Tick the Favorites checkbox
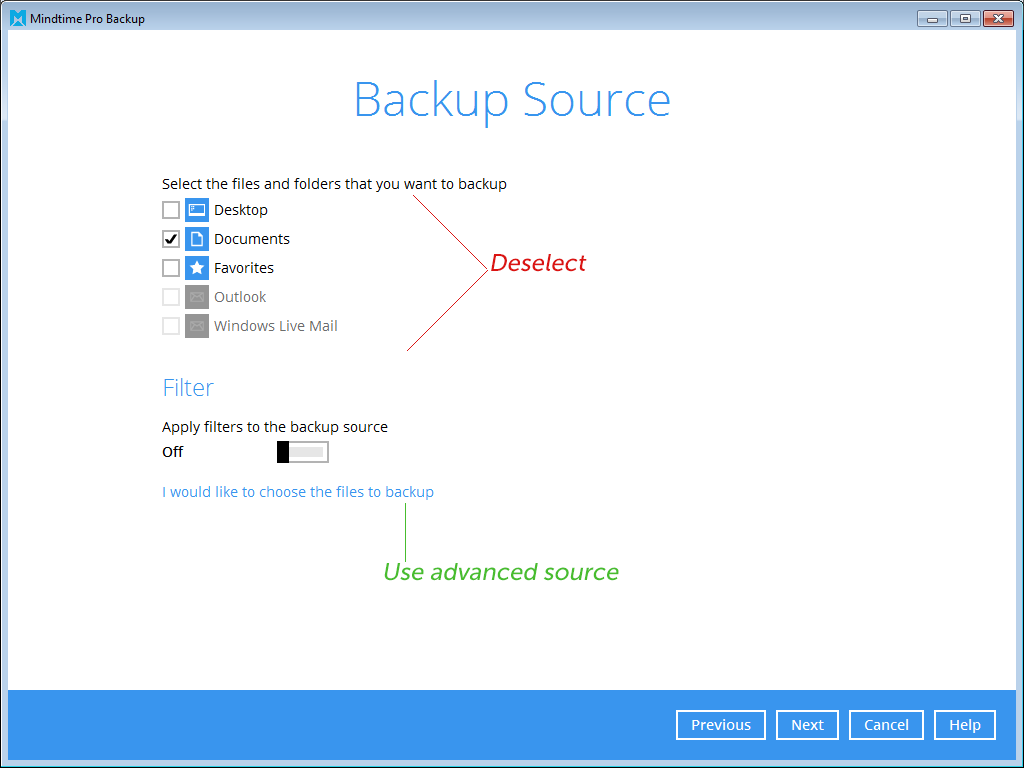The image size is (1024, 768). [171, 268]
